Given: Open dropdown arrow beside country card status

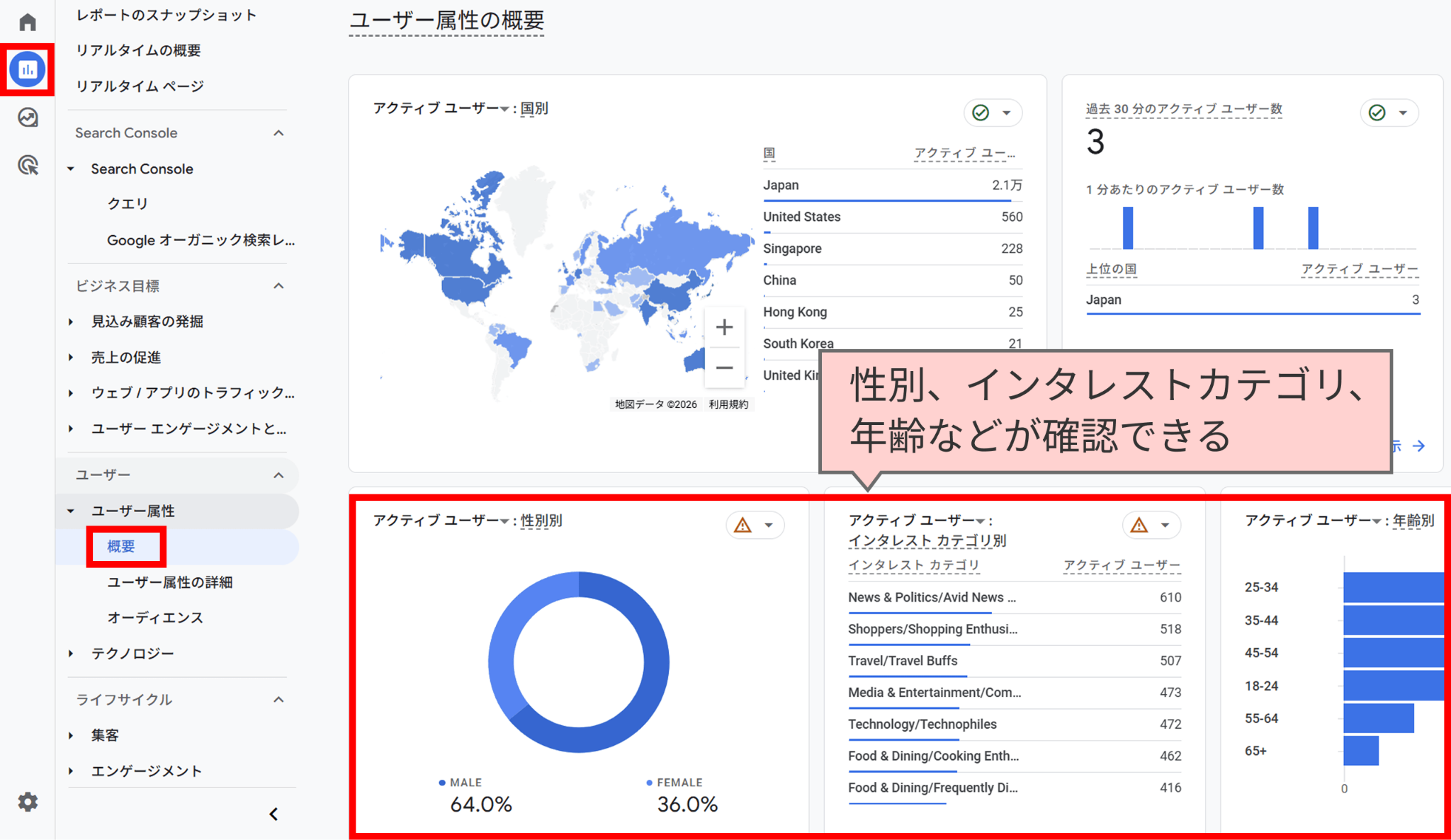Looking at the screenshot, I should pos(1006,113).
